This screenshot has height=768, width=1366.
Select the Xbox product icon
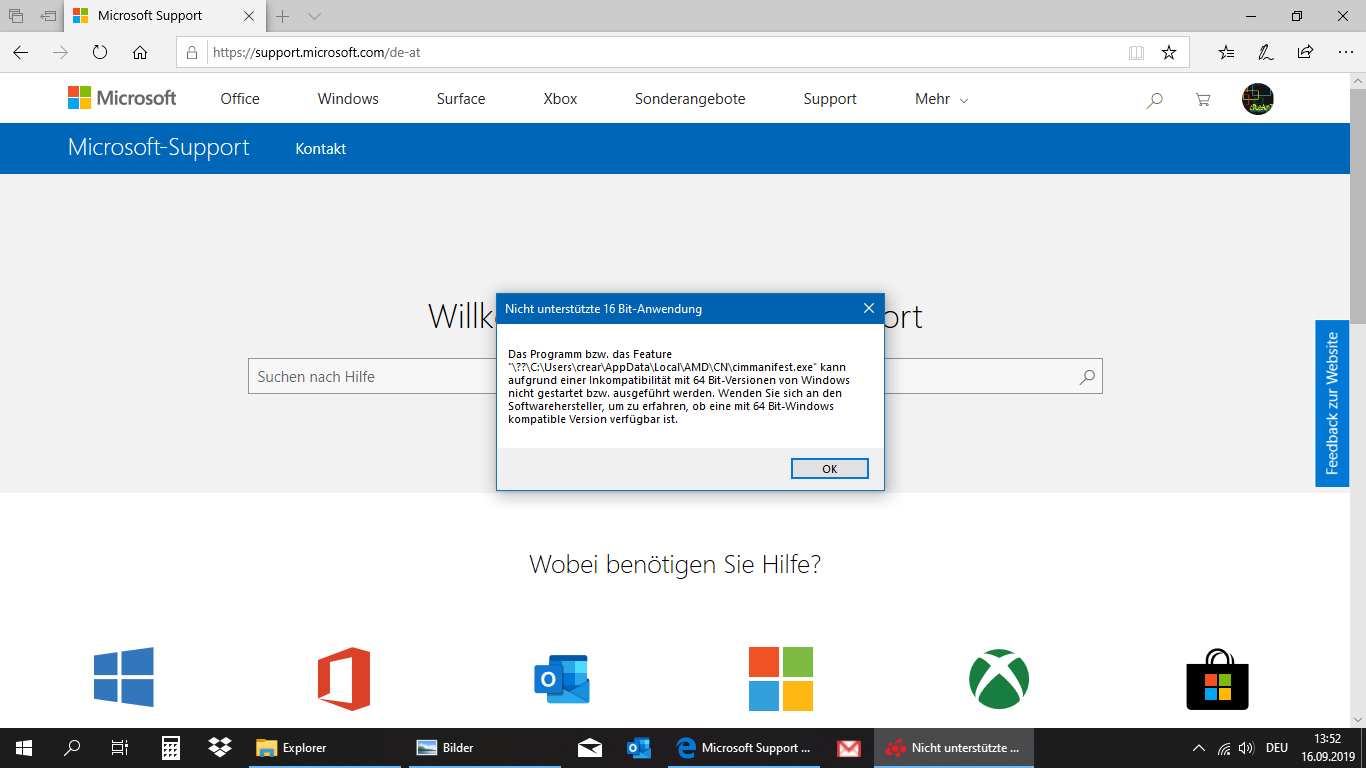click(x=999, y=680)
